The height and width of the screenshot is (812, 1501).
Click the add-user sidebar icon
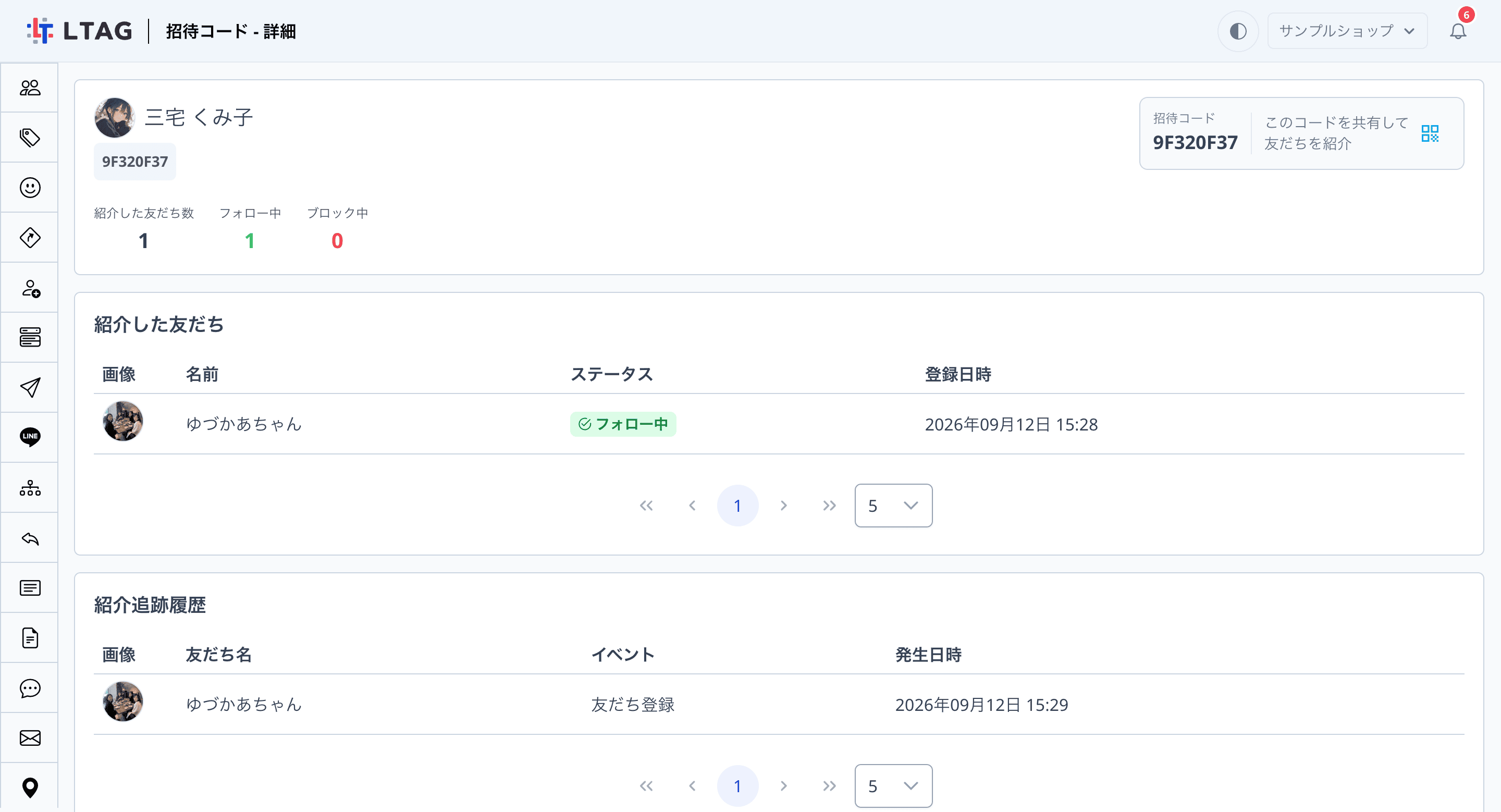[30, 288]
